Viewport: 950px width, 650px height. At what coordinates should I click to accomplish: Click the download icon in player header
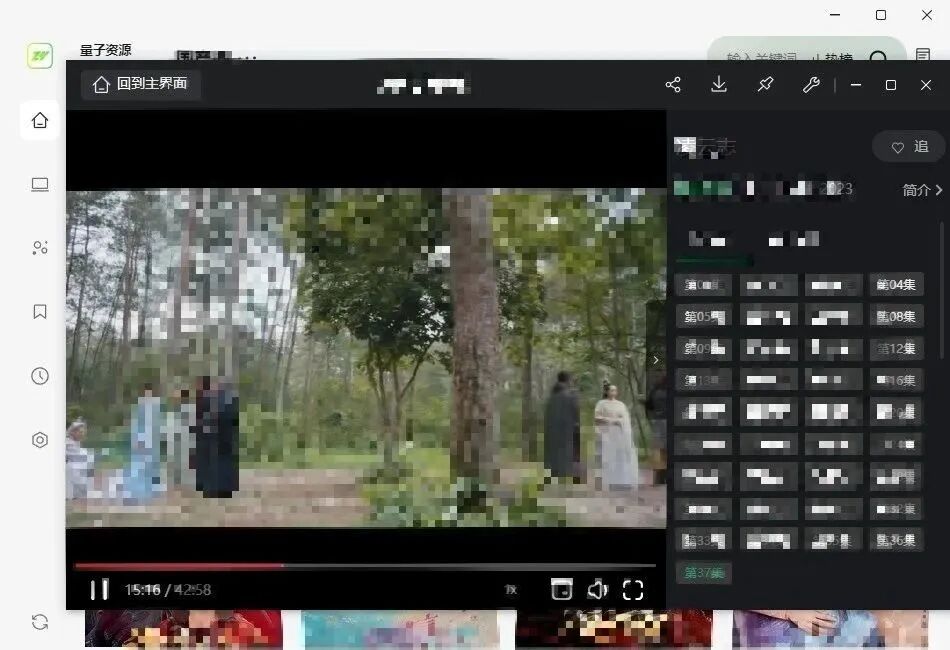(719, 84)
